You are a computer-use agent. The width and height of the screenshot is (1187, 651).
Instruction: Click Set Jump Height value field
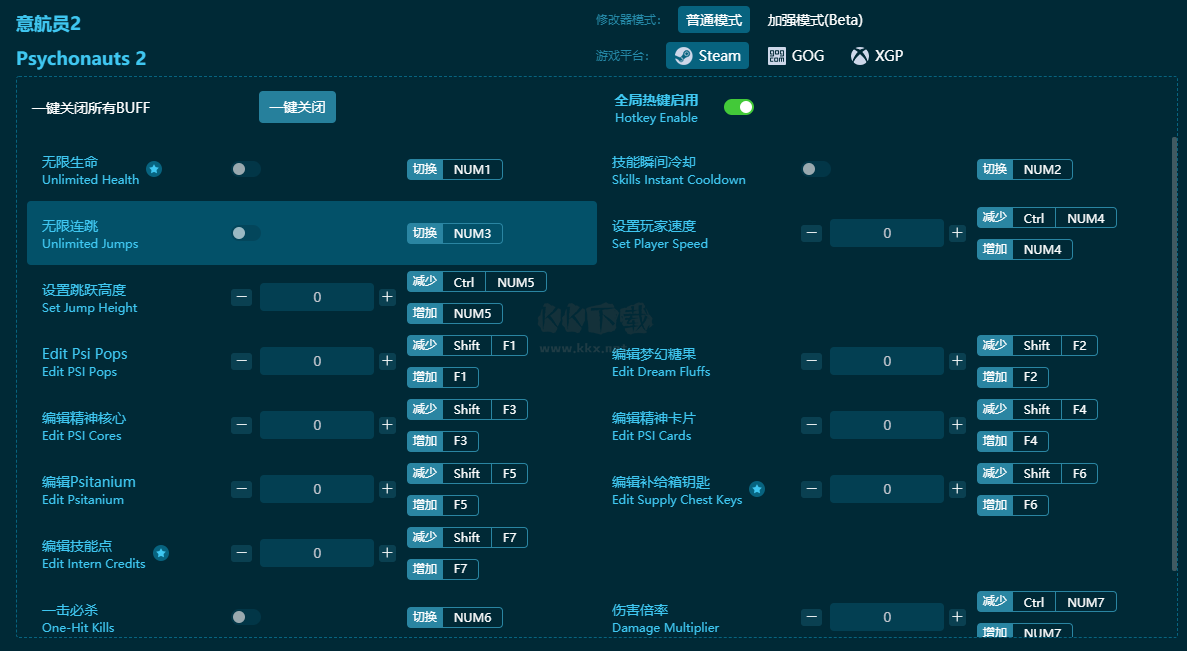point(317,297)
